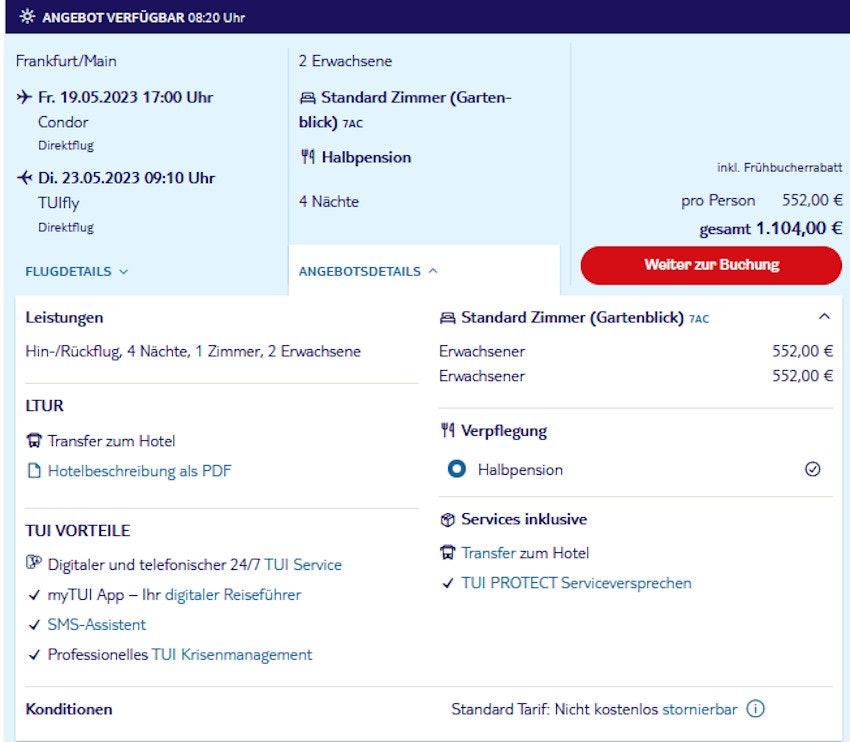Image resolution: width=850 pixels, height=742 pixels.
Task: Select the departure plane icon for Condor flight
Action: 25,97
